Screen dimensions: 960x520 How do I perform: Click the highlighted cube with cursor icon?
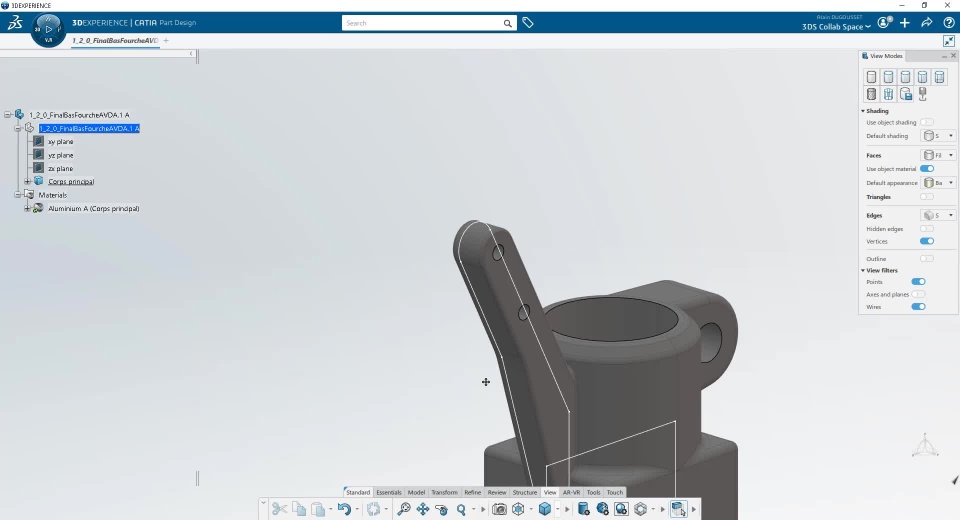click(678, 509)
